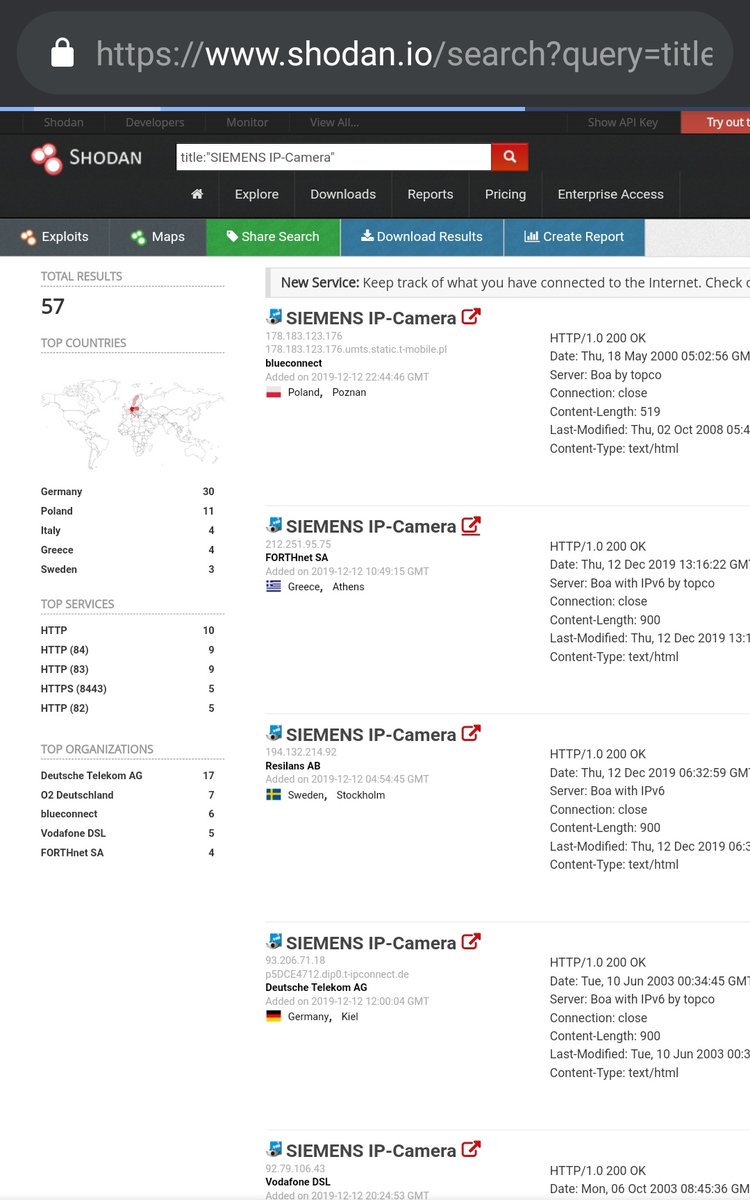Open SIEMENS IP-Camera result 178.183.123.176
750x1200 pixels.
371,318
